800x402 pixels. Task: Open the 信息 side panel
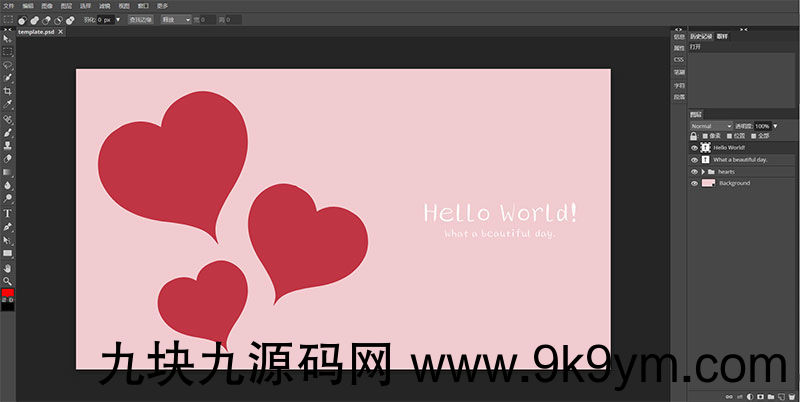click(x=679, y=37)
